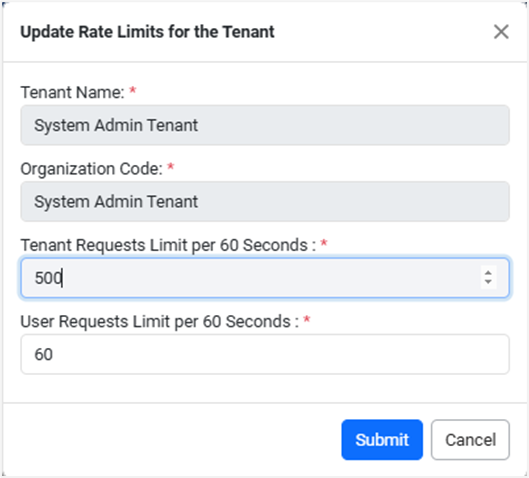
Task: Click 'Tenant Requests Limit per 60 Seconds' label
Action: 168,245
